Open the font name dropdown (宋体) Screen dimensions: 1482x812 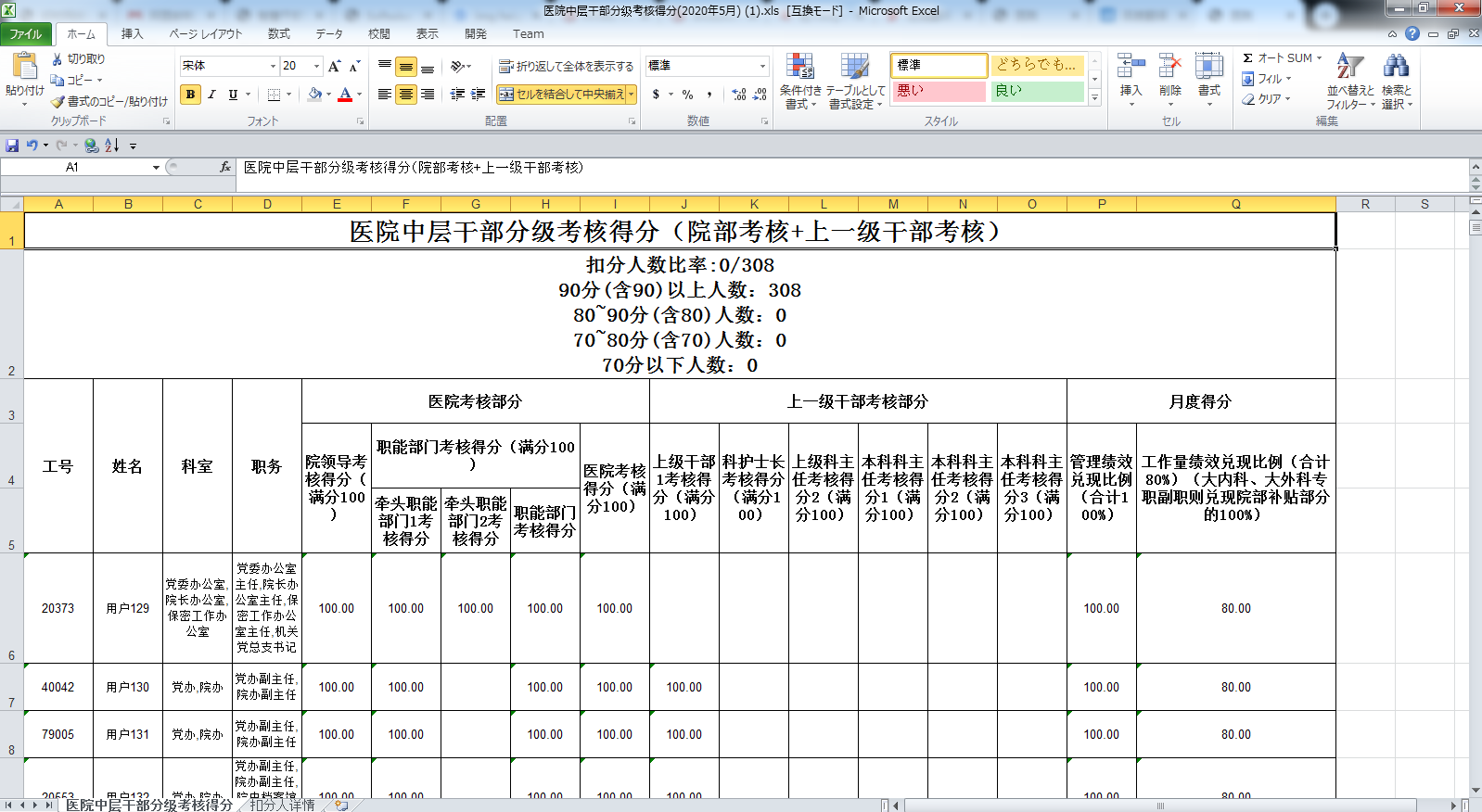pos(273,66)
